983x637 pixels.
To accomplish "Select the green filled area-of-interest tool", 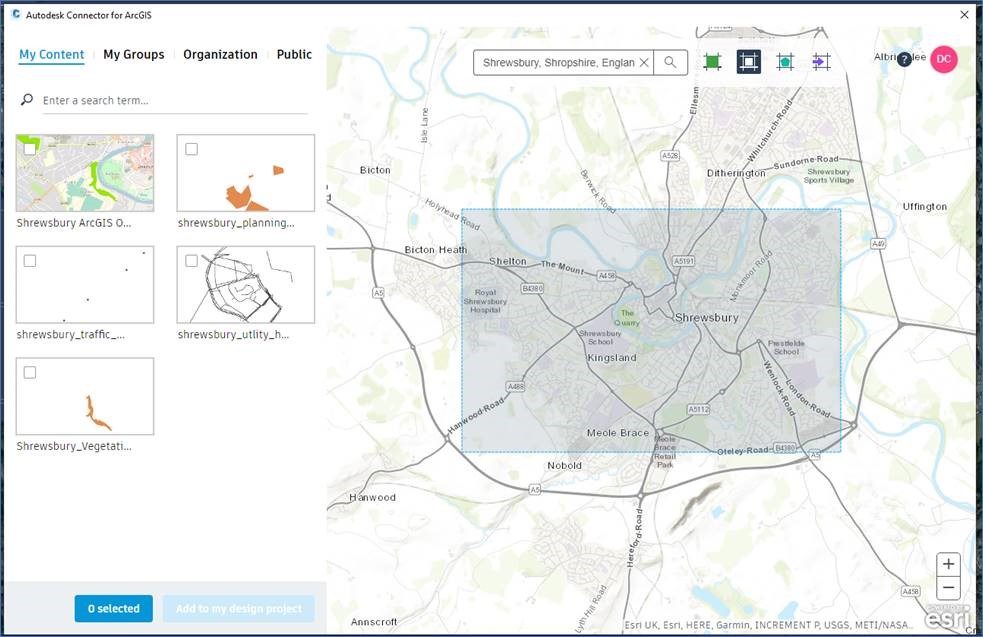I will point(712,61).
